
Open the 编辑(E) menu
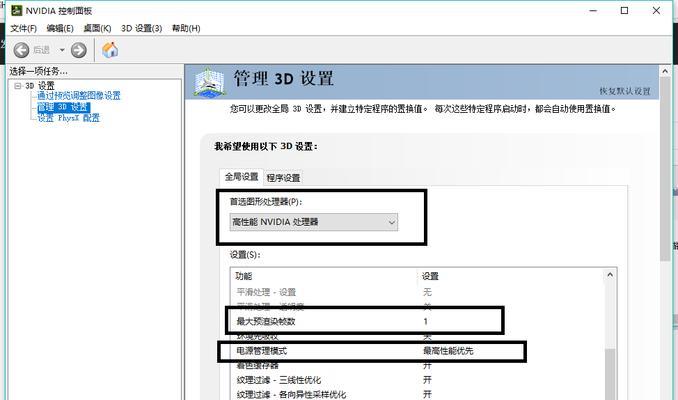point(60,29)
